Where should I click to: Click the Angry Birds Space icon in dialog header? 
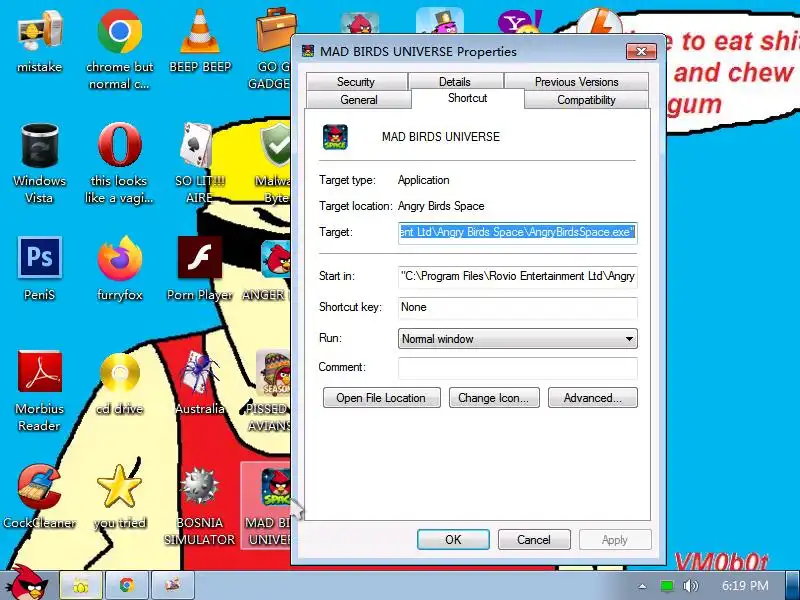pyautogui.click(x=335, y=137)
